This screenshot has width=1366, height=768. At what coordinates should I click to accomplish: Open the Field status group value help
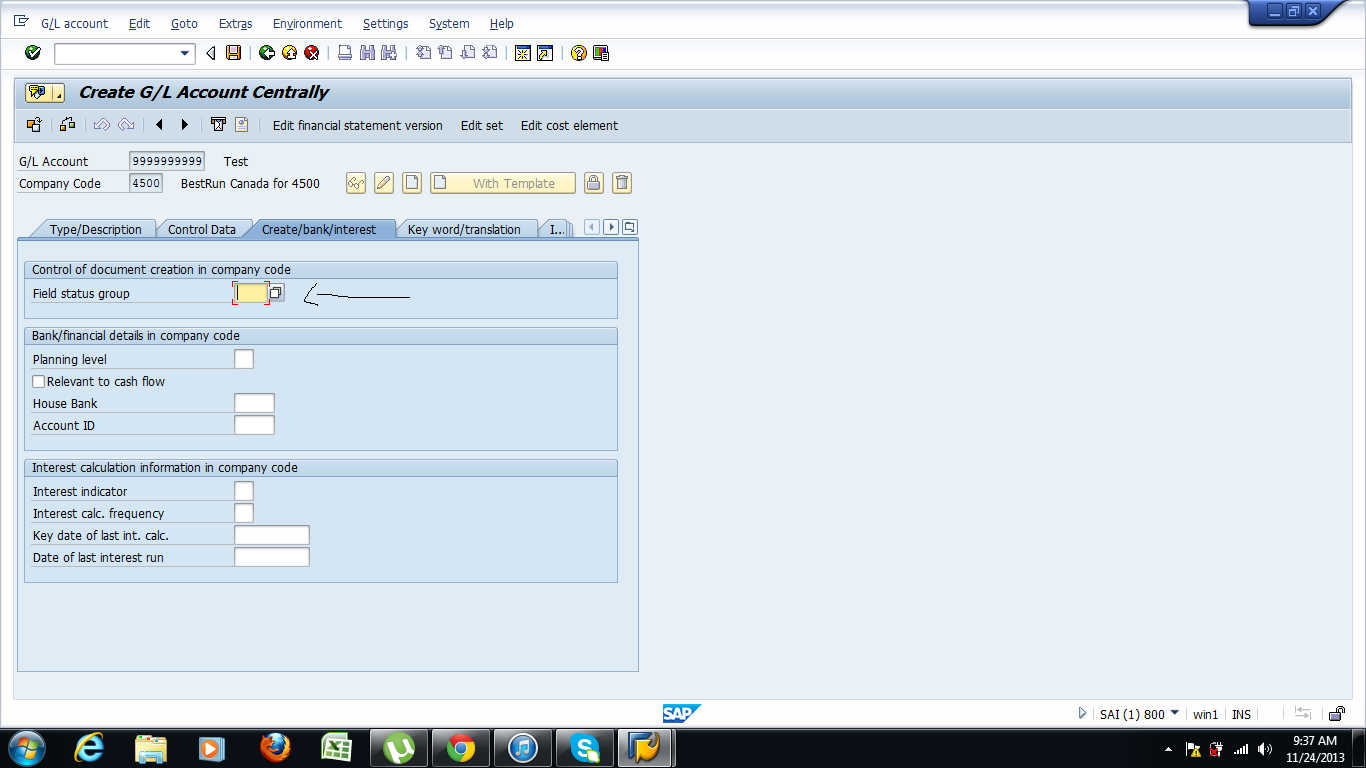point(275,292)
